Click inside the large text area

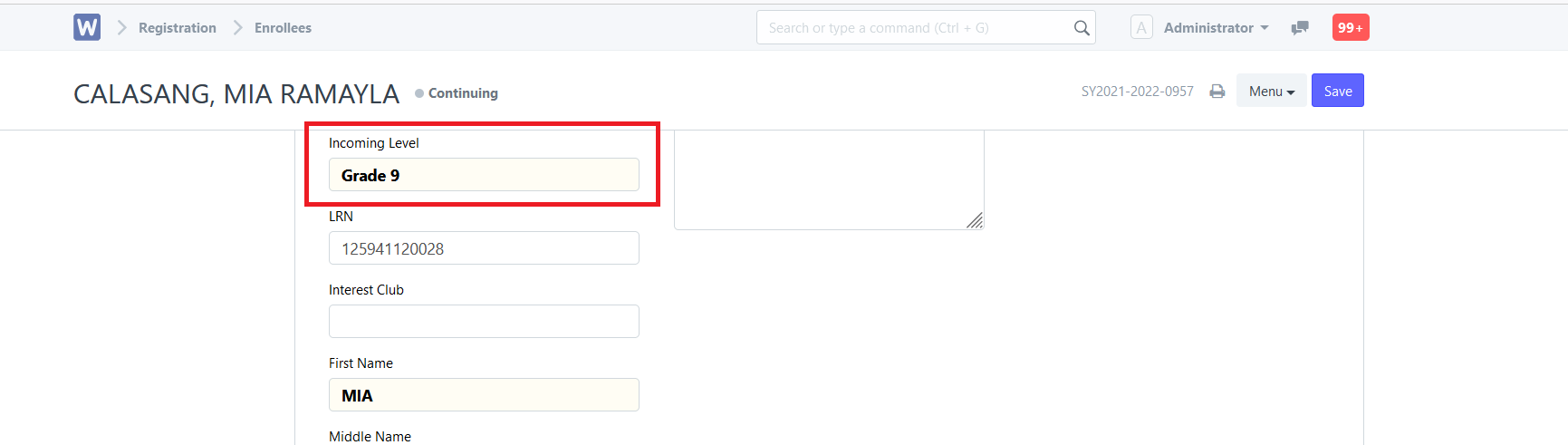pyautogui.click(x=829, y=179)
